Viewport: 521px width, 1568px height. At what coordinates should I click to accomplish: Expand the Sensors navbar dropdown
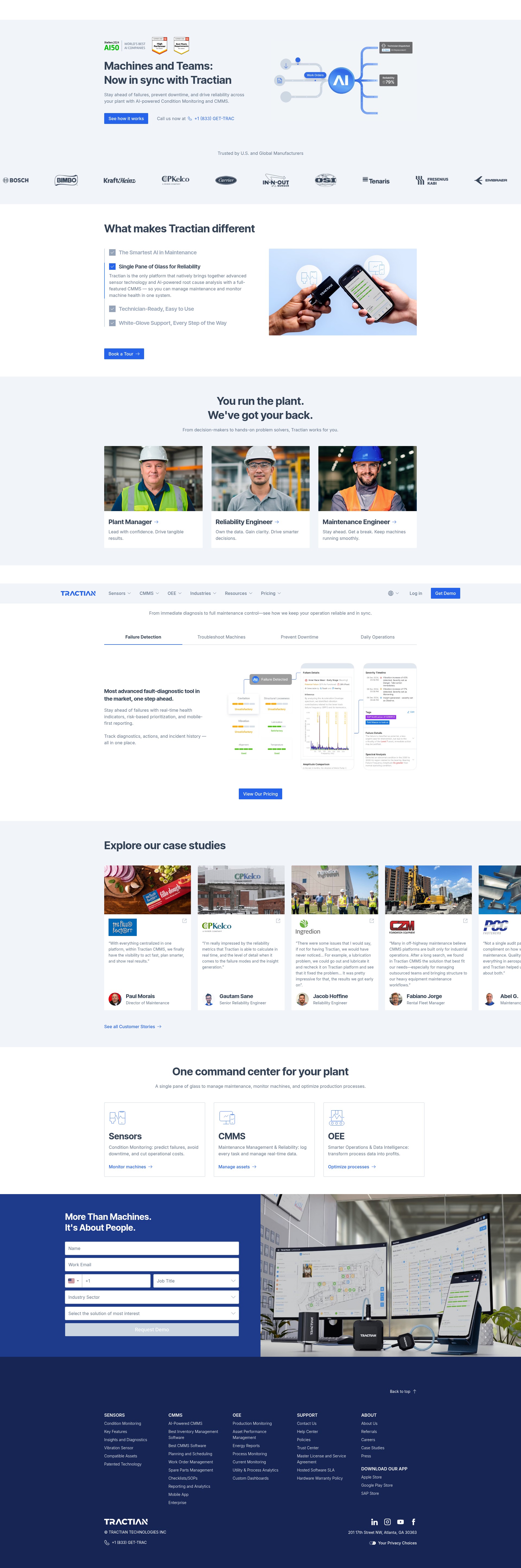[x=119, y=593]
